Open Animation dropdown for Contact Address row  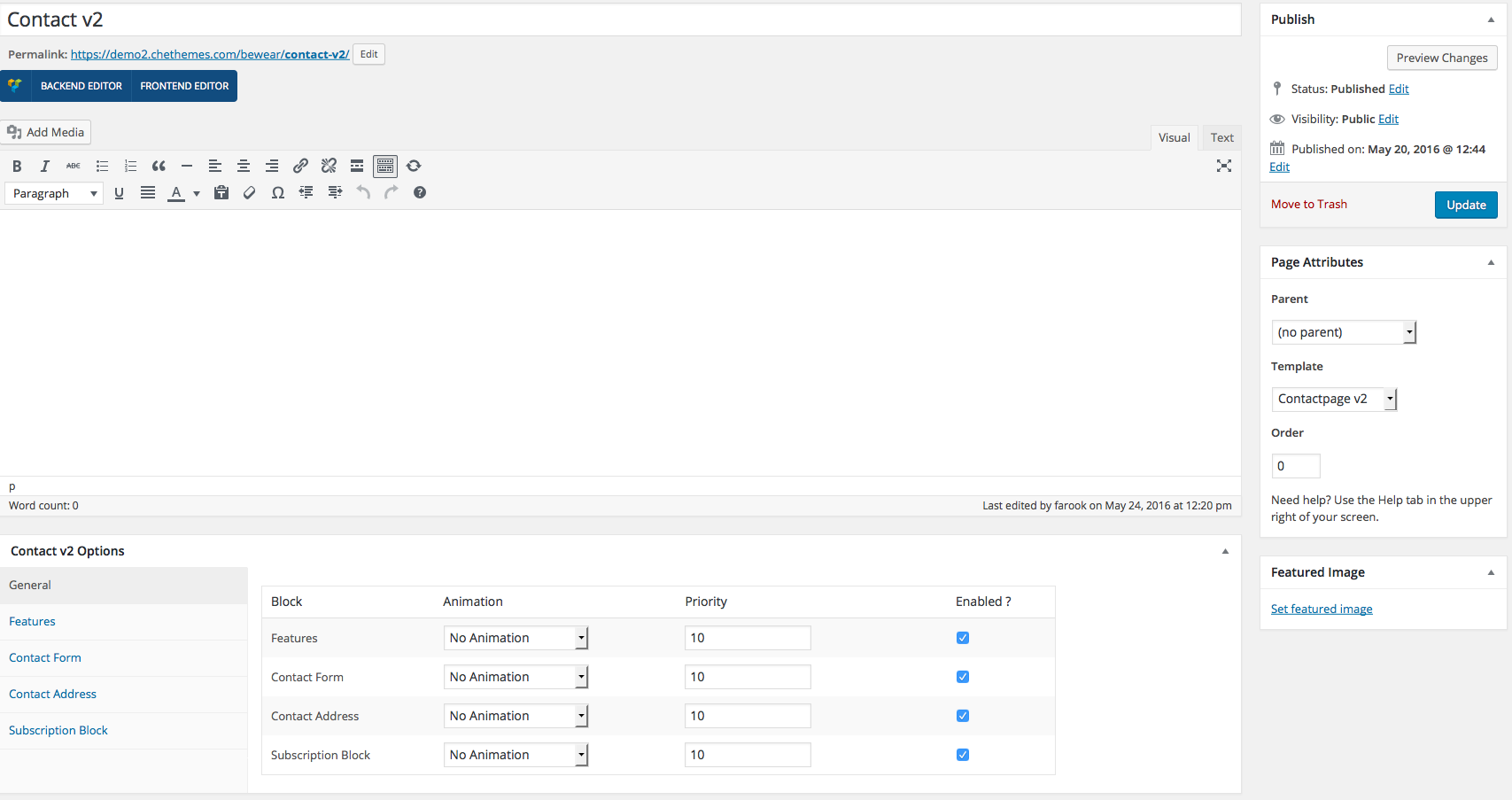pyautogui.click(x=516, y=716)
